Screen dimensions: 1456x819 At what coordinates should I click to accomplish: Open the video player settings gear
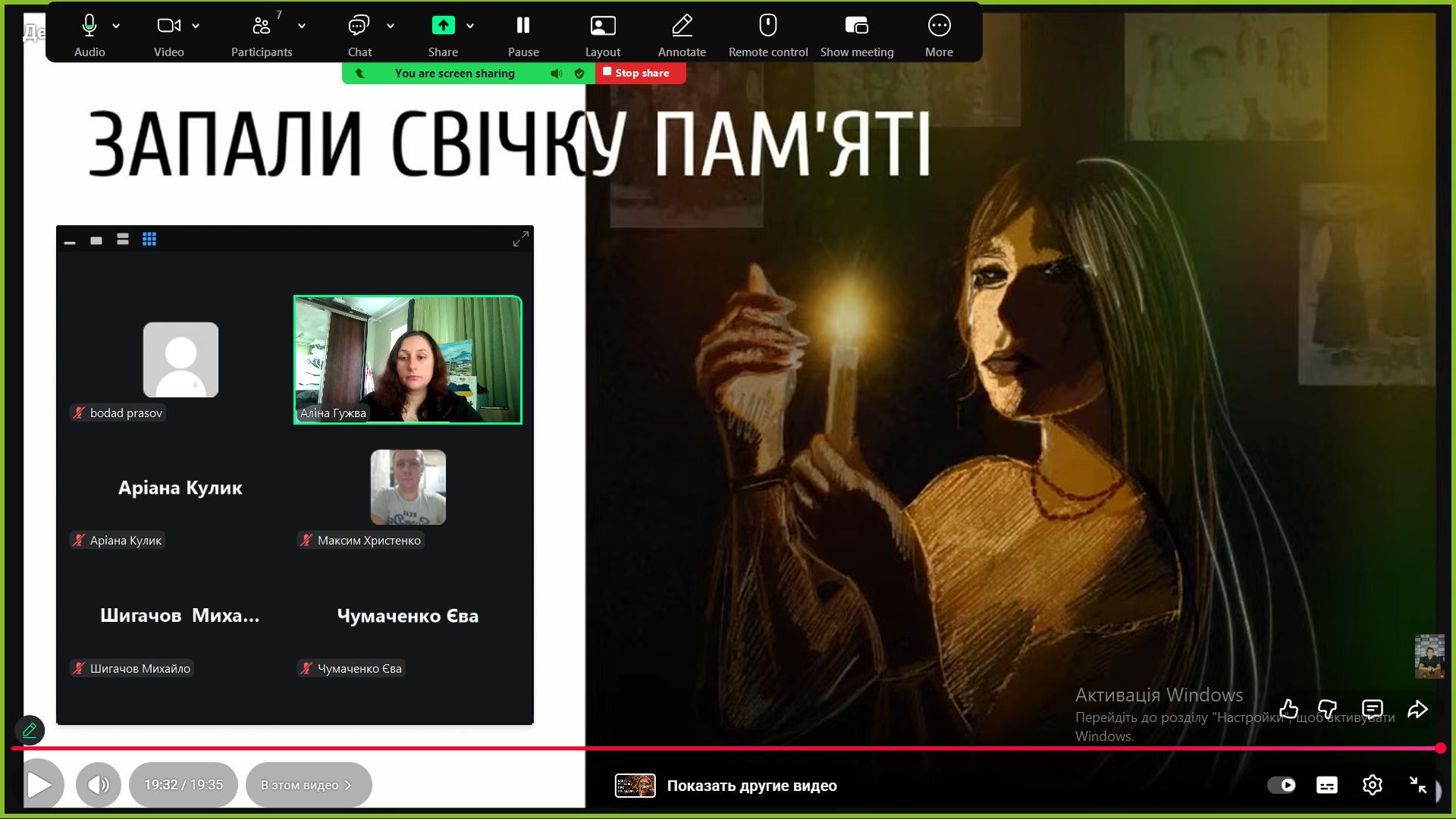pyautogui.click(x=1372, y=785)
